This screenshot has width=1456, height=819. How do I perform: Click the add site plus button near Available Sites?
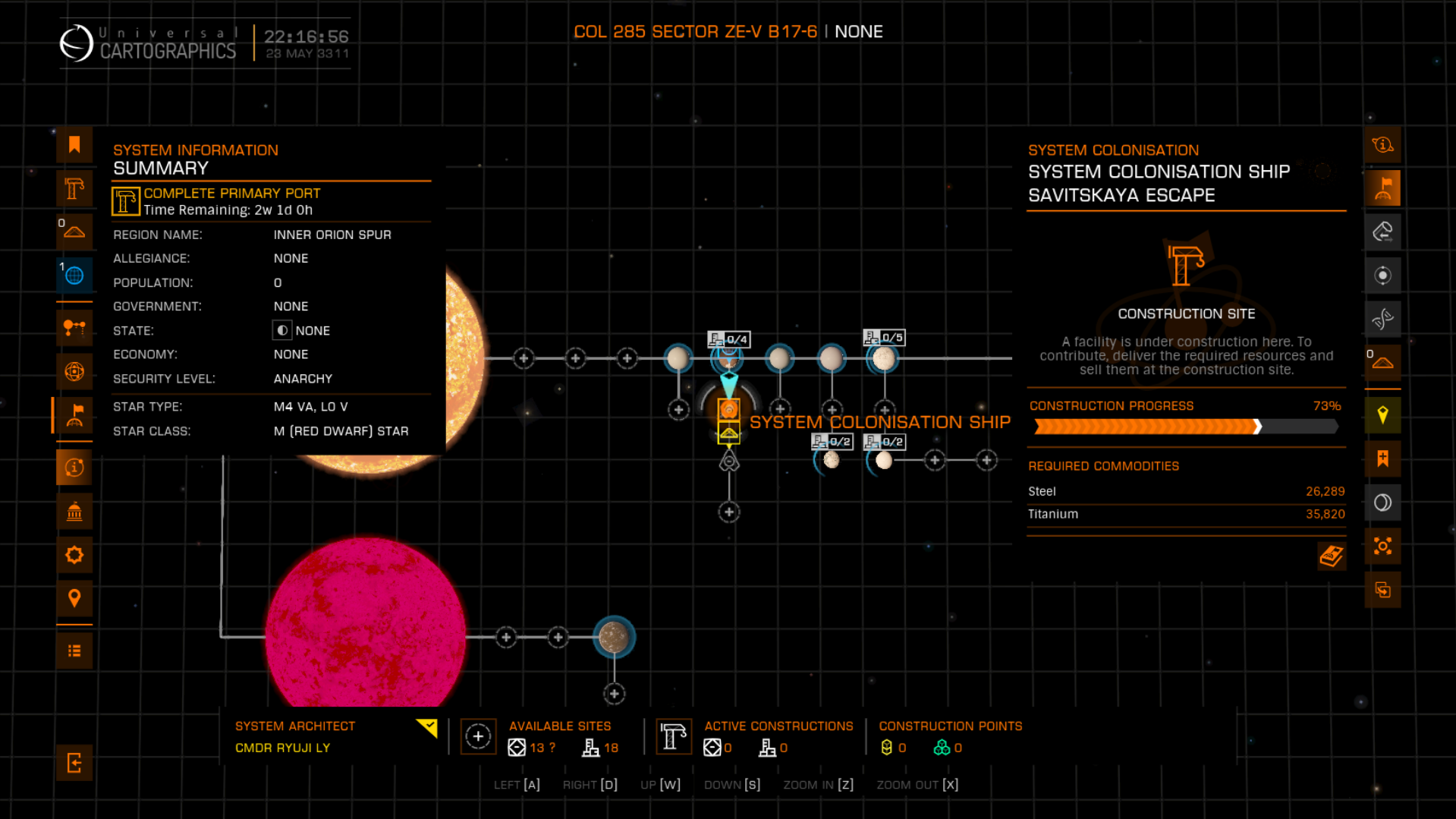478,736
